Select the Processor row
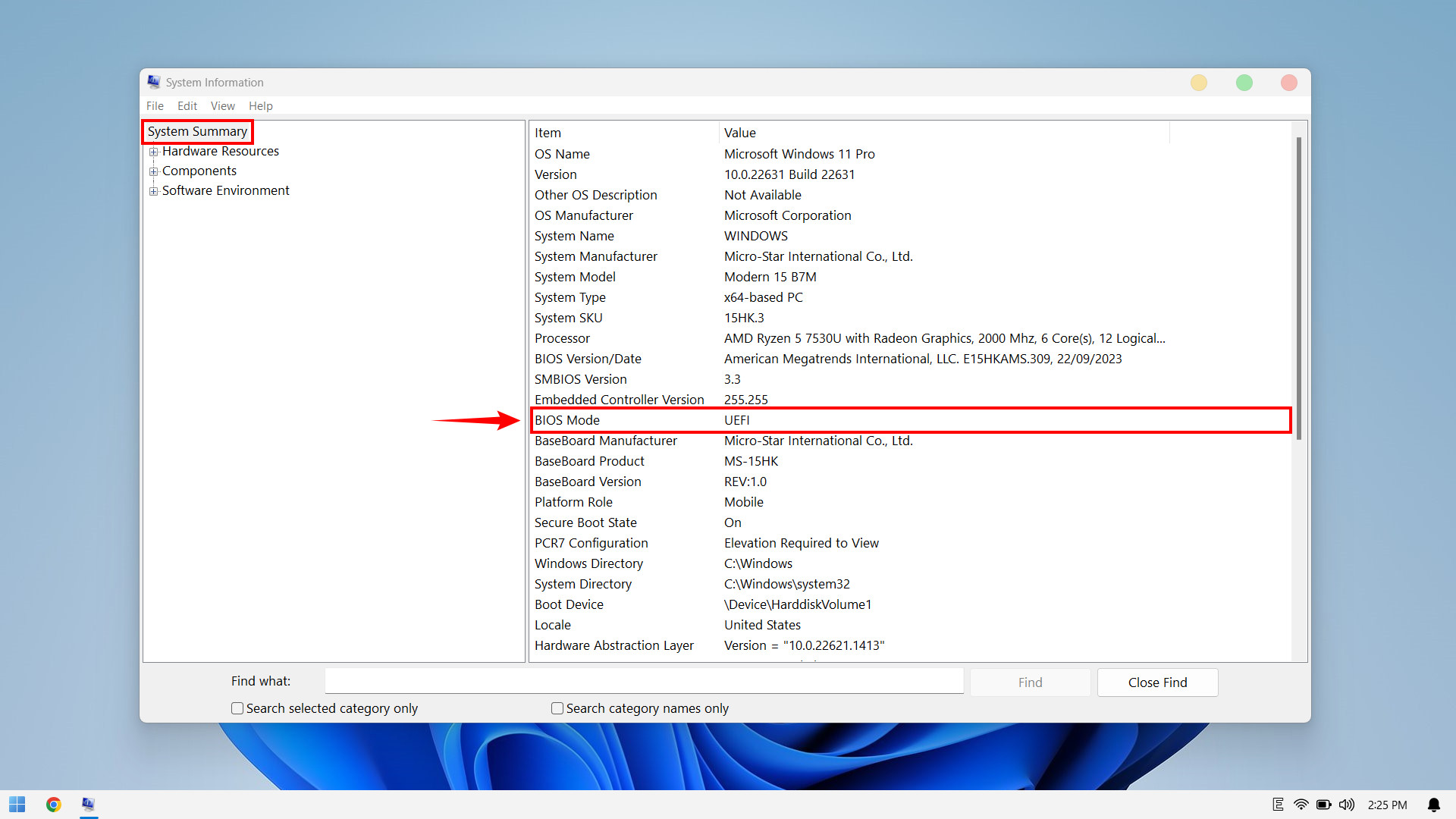Viewport: 1456px width, 819px height. (910, 338)
